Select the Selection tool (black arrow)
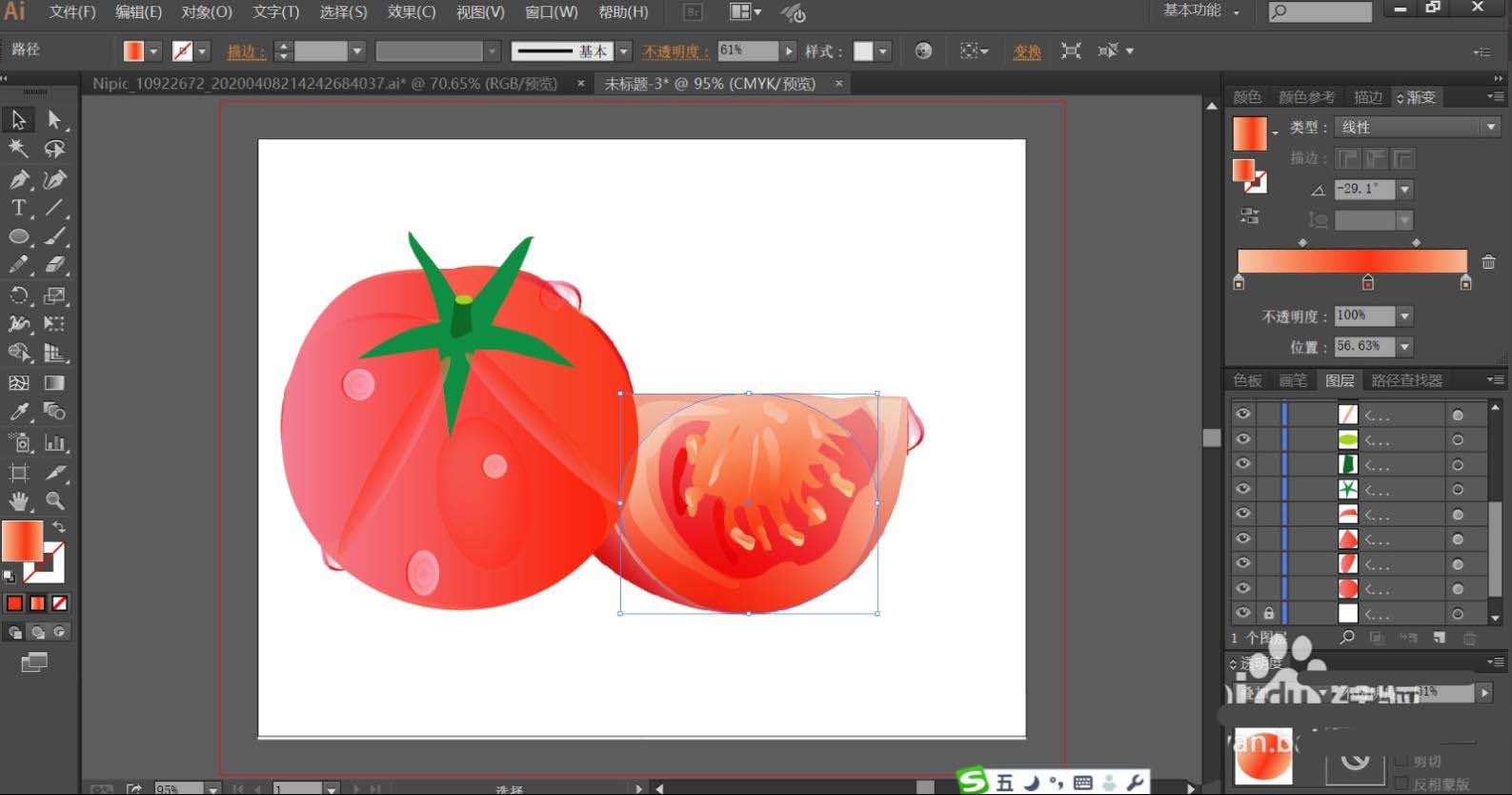Viewport: 1512px width, 795px height. (18, 119)
